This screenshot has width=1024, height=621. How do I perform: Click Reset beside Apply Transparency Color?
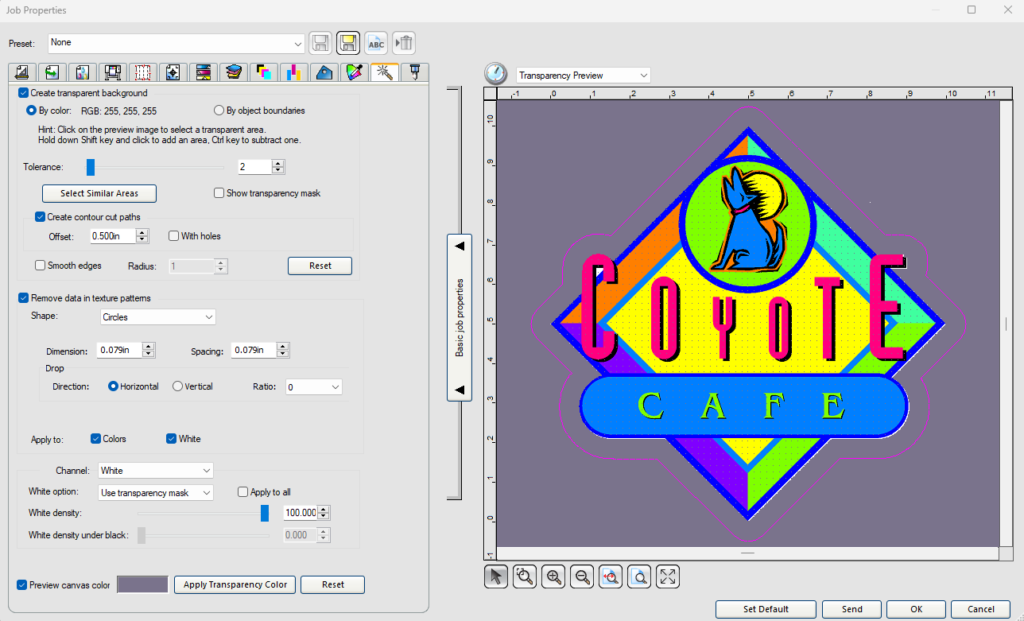(332, 585)
